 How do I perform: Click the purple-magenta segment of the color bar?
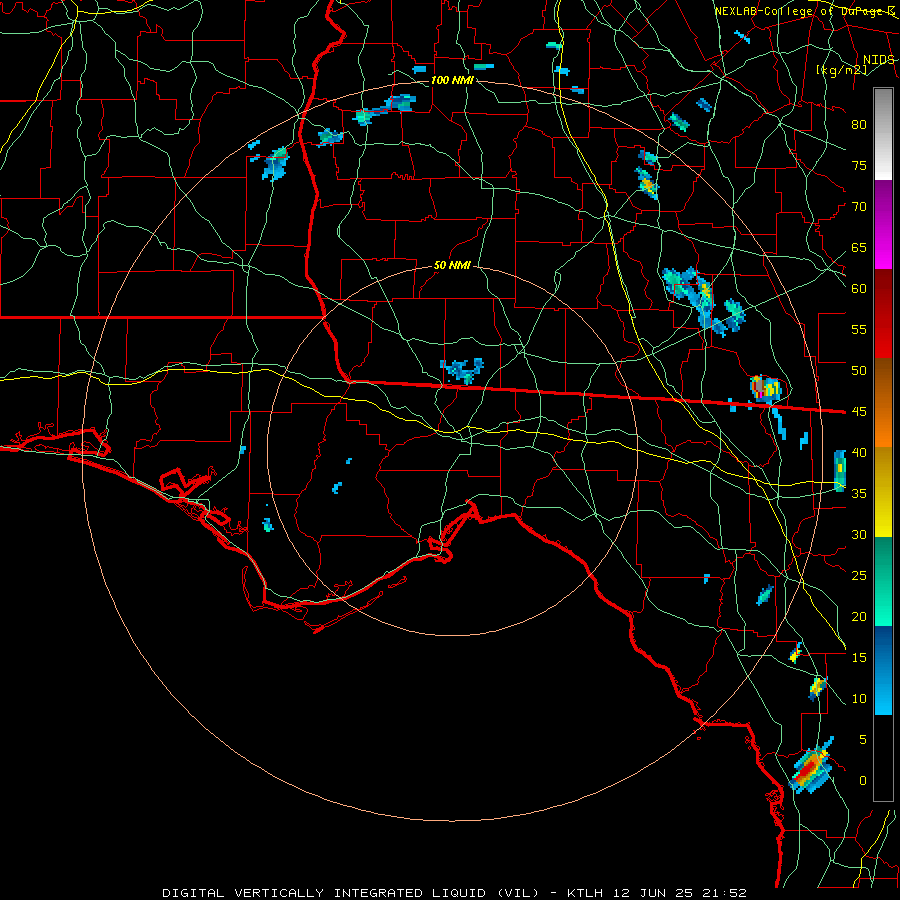(x=883, y=224)
